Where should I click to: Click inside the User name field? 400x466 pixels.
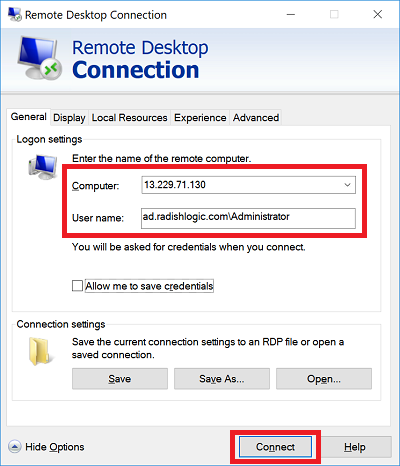click(248, 218)
